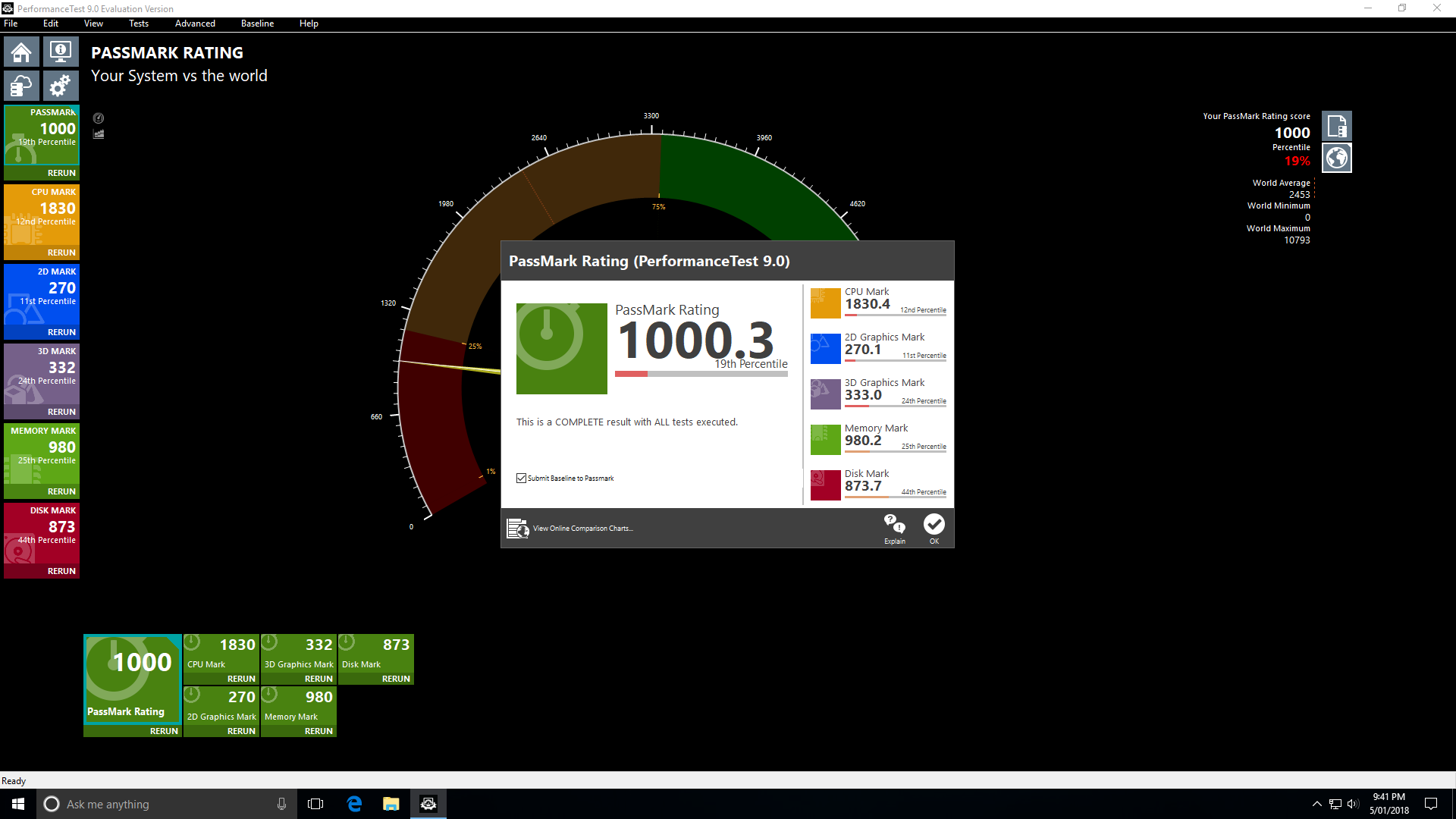This screenshot has width=1456, height=819.
Task: Toggle Submit Baseline to Passmark checkbox
Action: click(x=521, y=479)
